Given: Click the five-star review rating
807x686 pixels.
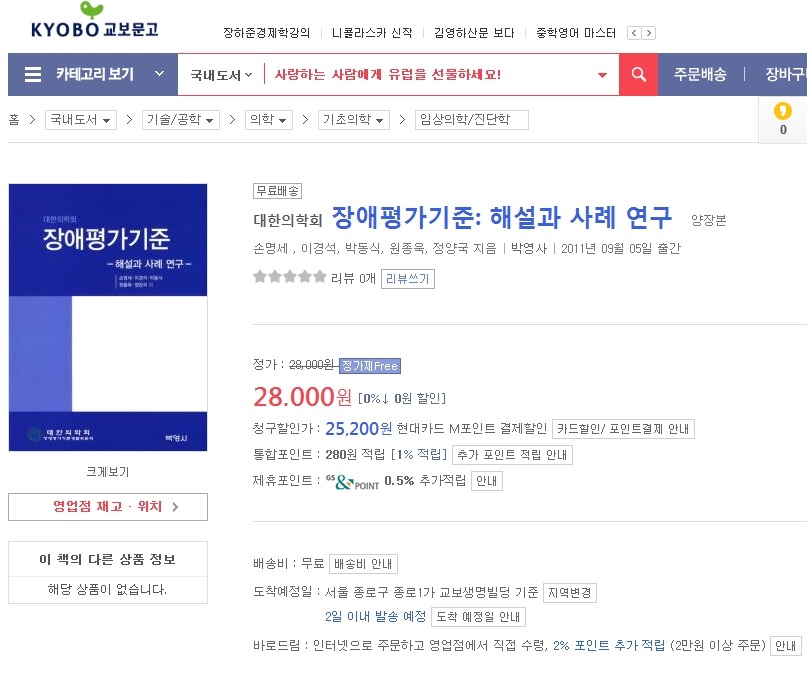Looking at the screenshot, I should coord(290,277).
